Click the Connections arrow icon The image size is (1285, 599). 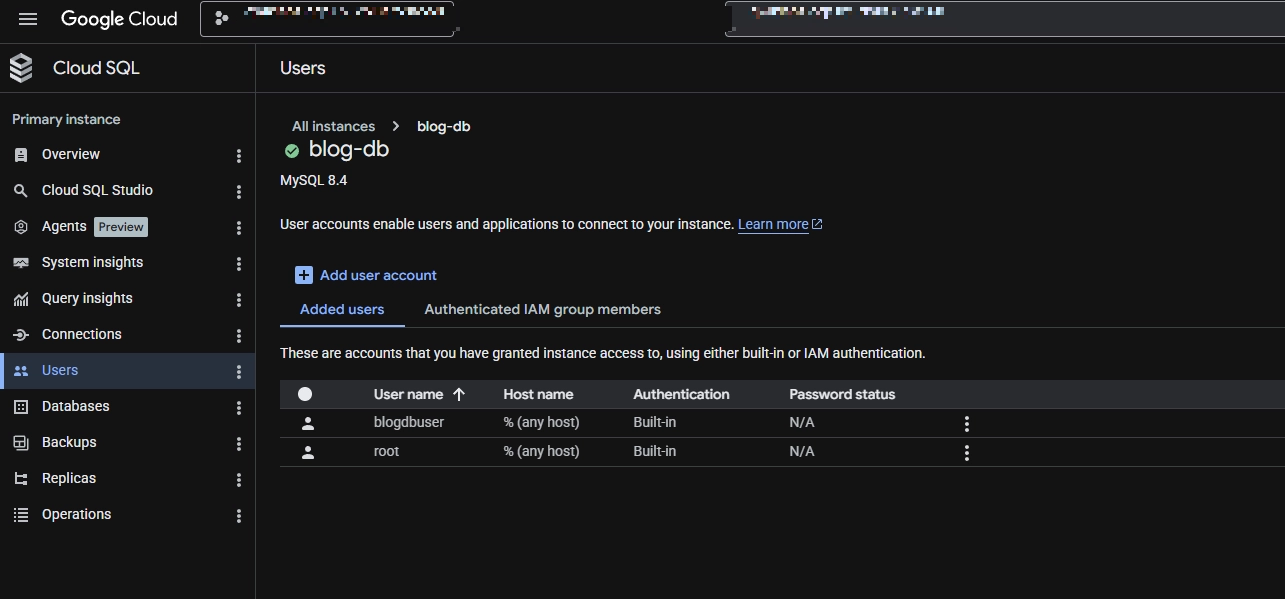pos(21,335)
